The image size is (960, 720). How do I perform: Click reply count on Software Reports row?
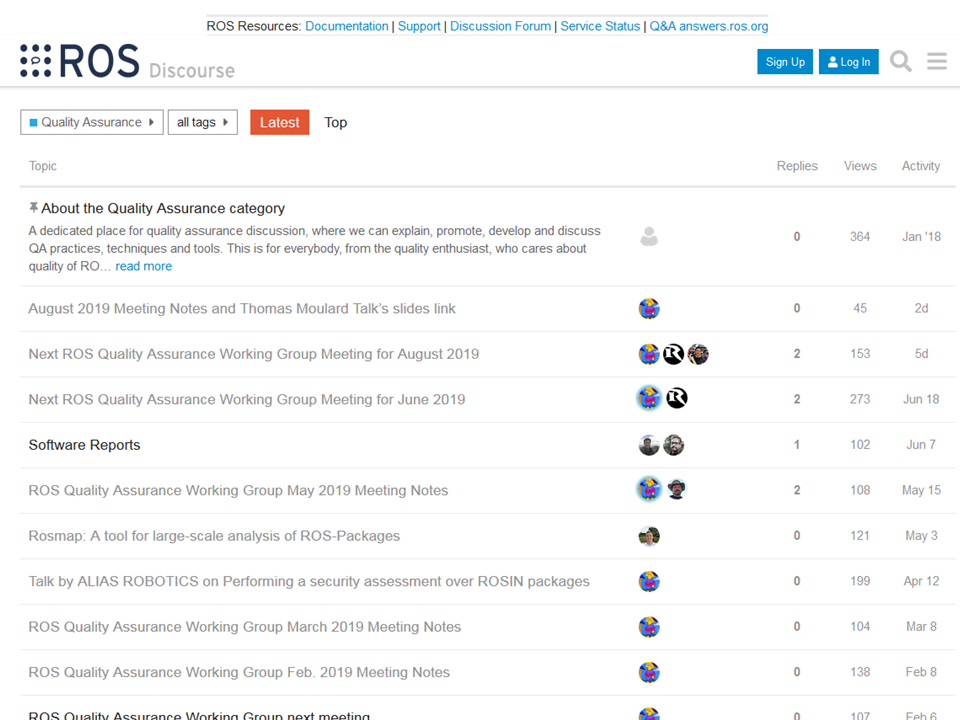(797, 445)
